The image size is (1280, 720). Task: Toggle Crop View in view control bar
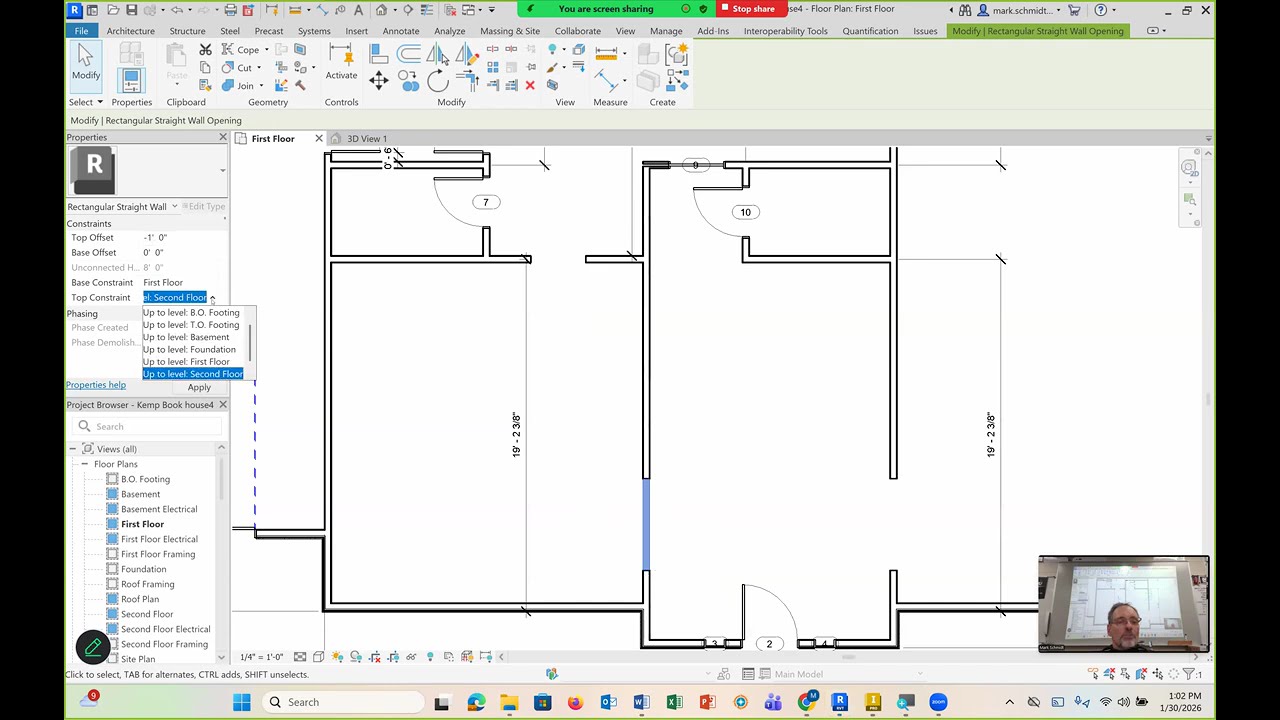(374, 657)
